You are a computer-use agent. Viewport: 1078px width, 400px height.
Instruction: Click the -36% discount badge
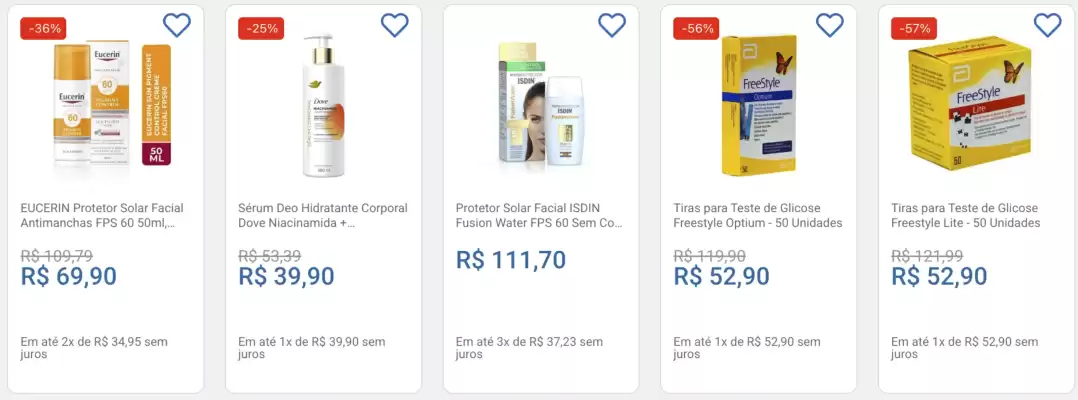click(x=44, y=29)
